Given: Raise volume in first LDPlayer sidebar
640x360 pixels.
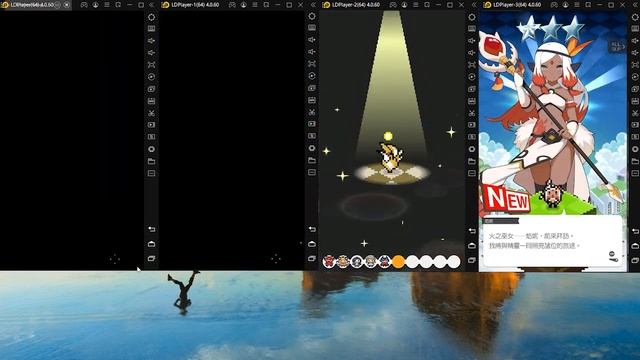Looking at the screenshot, I should click(151, 40).
